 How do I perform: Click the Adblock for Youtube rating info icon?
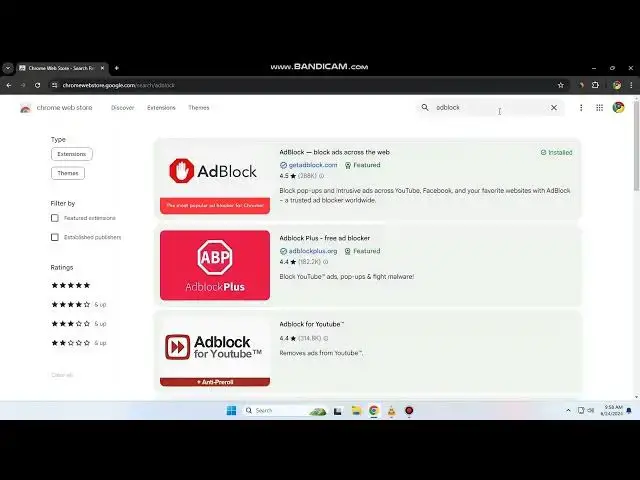click(x=326, y=338)
